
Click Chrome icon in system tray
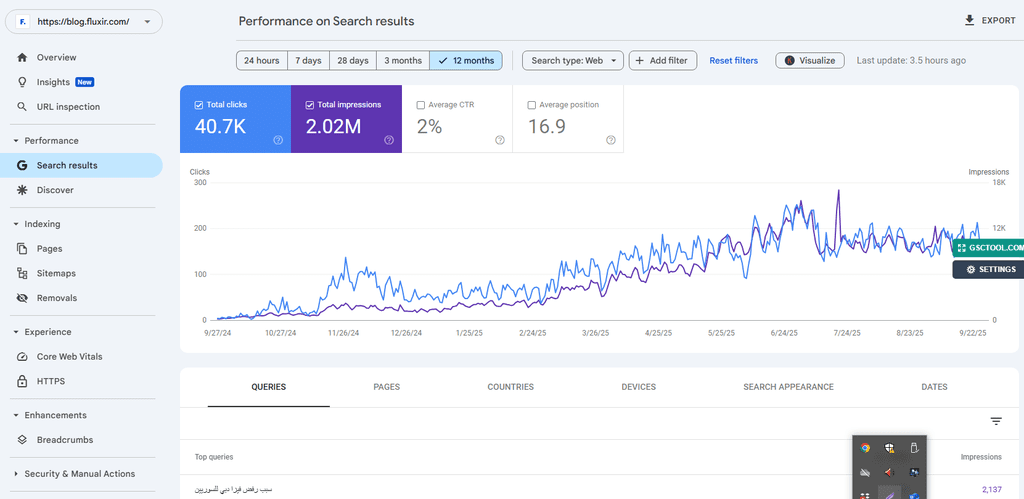(865, 448)
